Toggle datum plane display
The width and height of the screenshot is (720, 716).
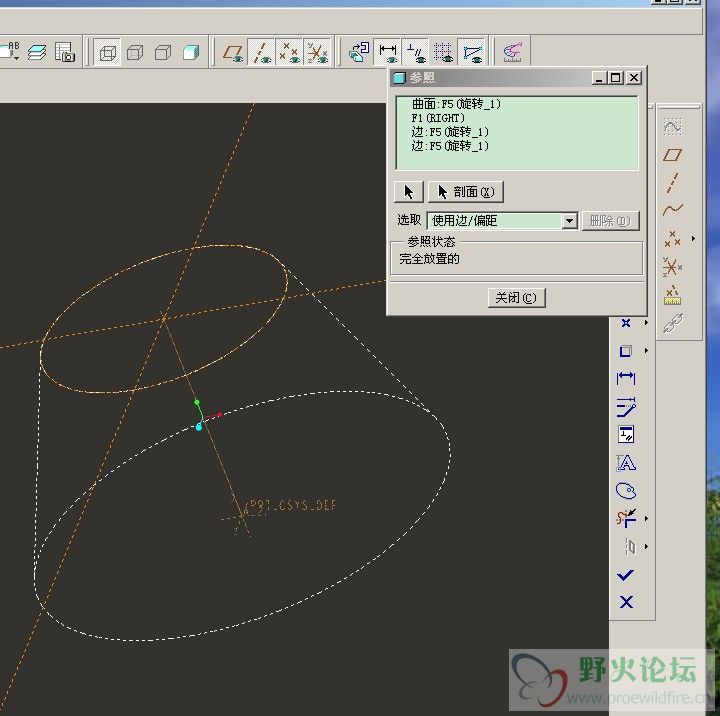coord(234,52)
